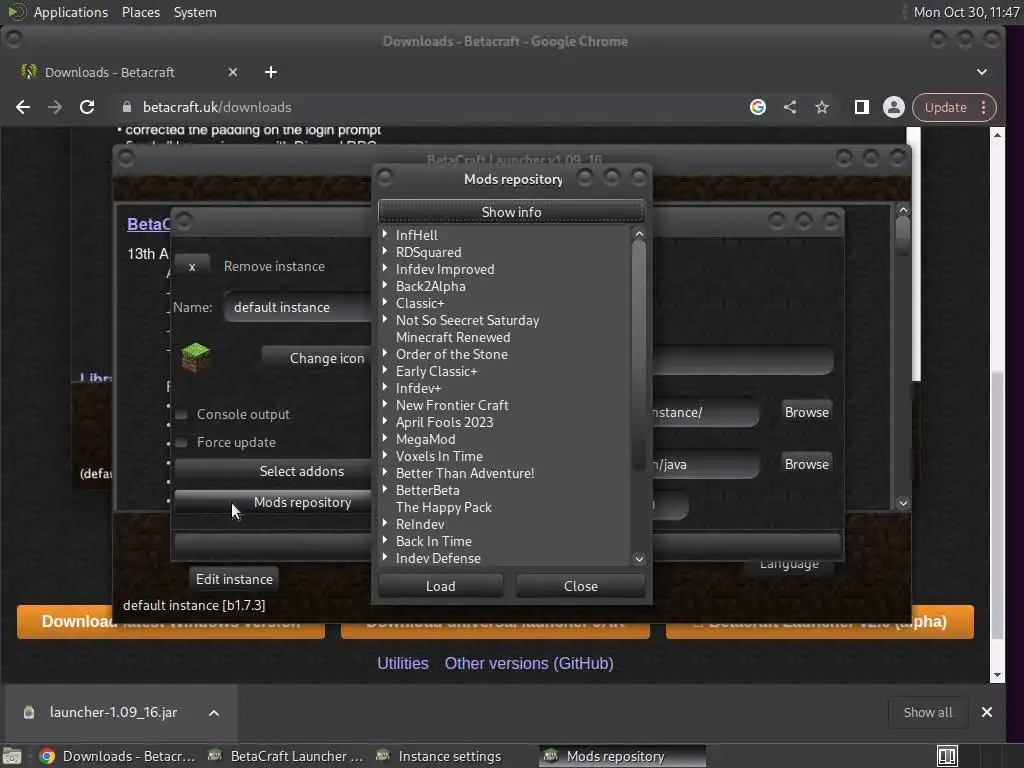Screen dimensions: 1024x768
Task: Open the Applications menu
Action: tap(71, 12)
